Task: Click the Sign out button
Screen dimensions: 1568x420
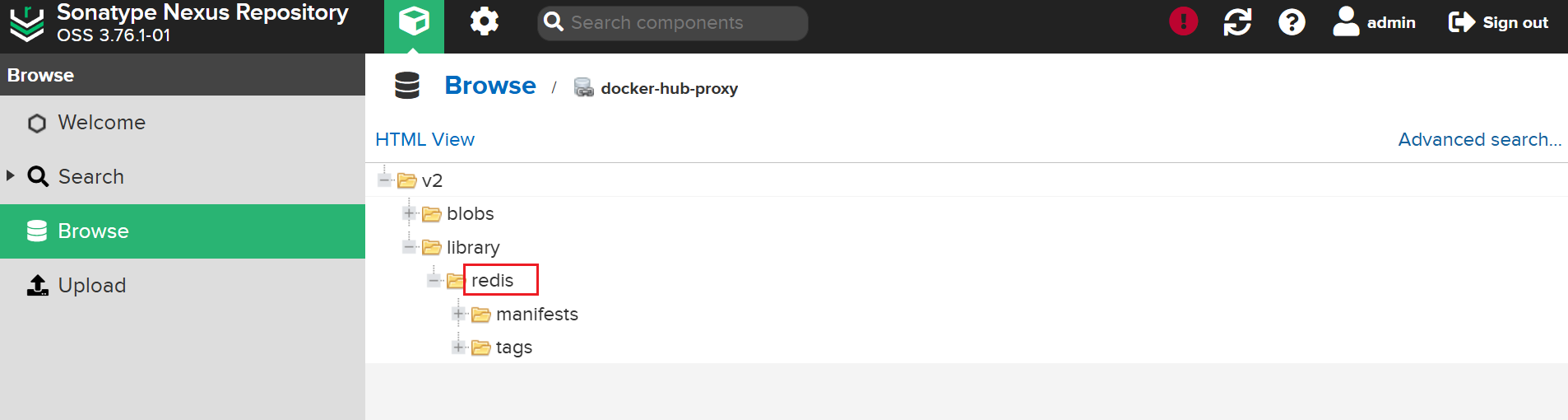Action: point(1498,22)
